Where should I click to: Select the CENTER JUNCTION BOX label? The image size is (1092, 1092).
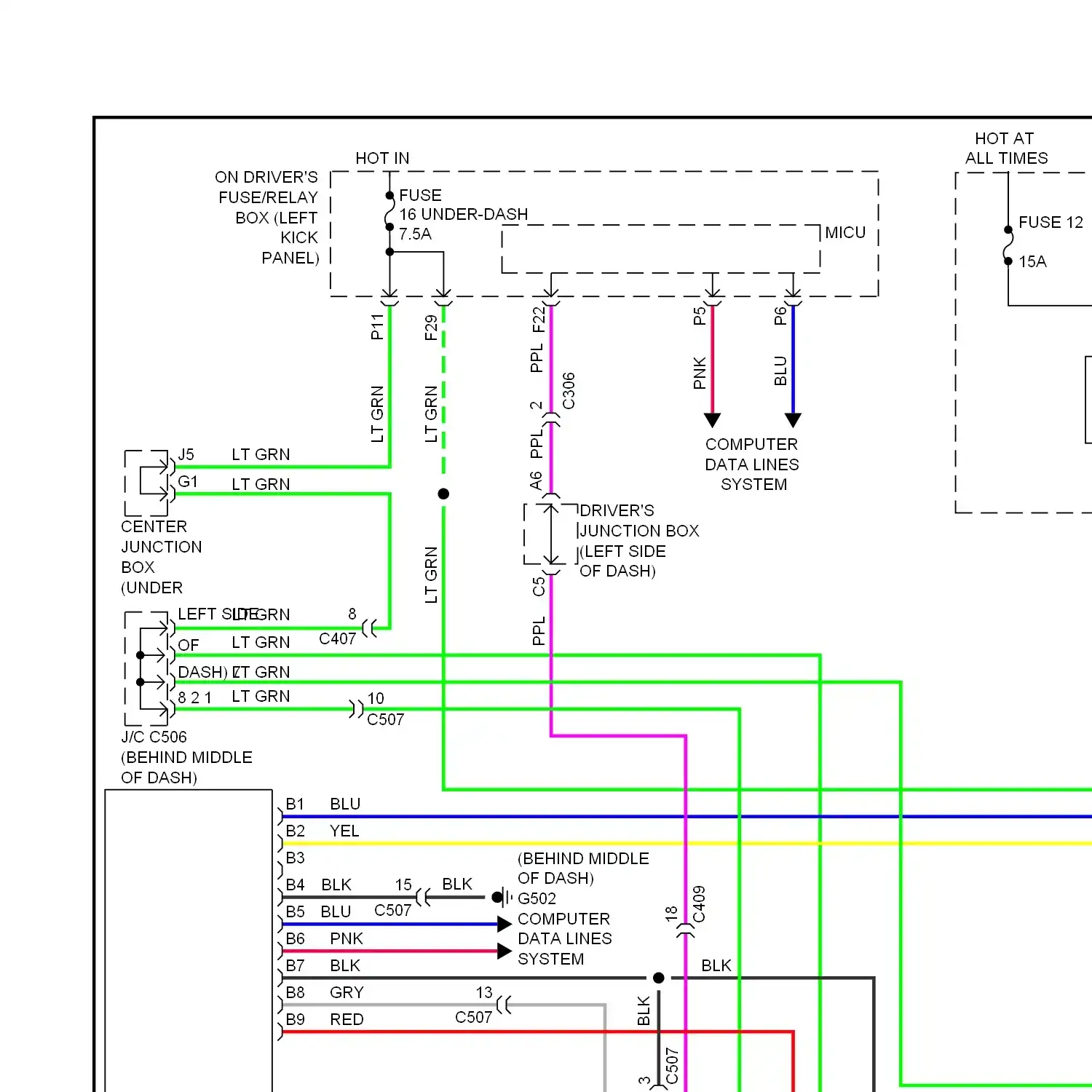click(x=162, y=557)
